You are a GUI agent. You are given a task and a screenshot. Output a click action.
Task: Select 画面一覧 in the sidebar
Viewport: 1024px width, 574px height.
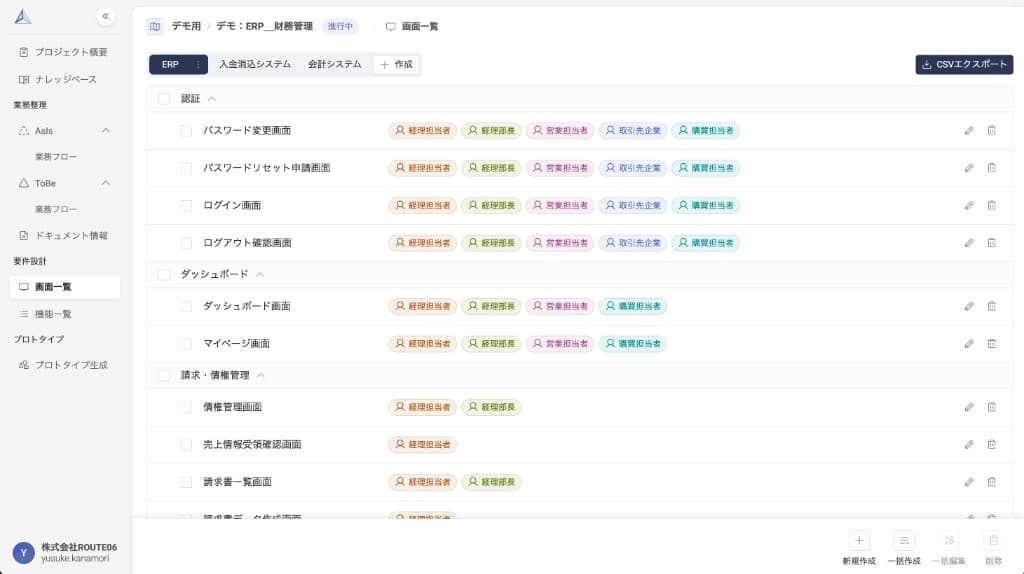pyautogui.click(x=65, y=287)
